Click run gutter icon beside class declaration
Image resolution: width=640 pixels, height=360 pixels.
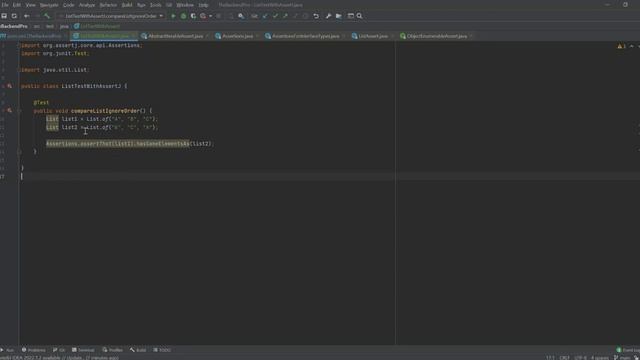[x=9, y=86]
